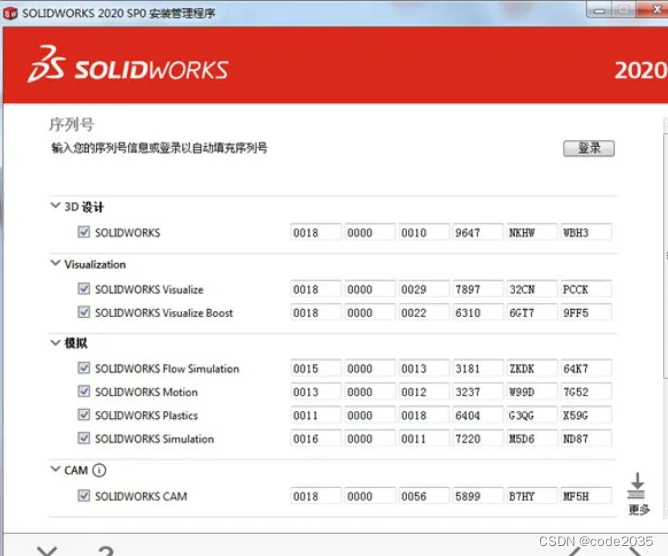Click the CAM info circle icon
Screen dimensions: 668x556
(99, 470)
